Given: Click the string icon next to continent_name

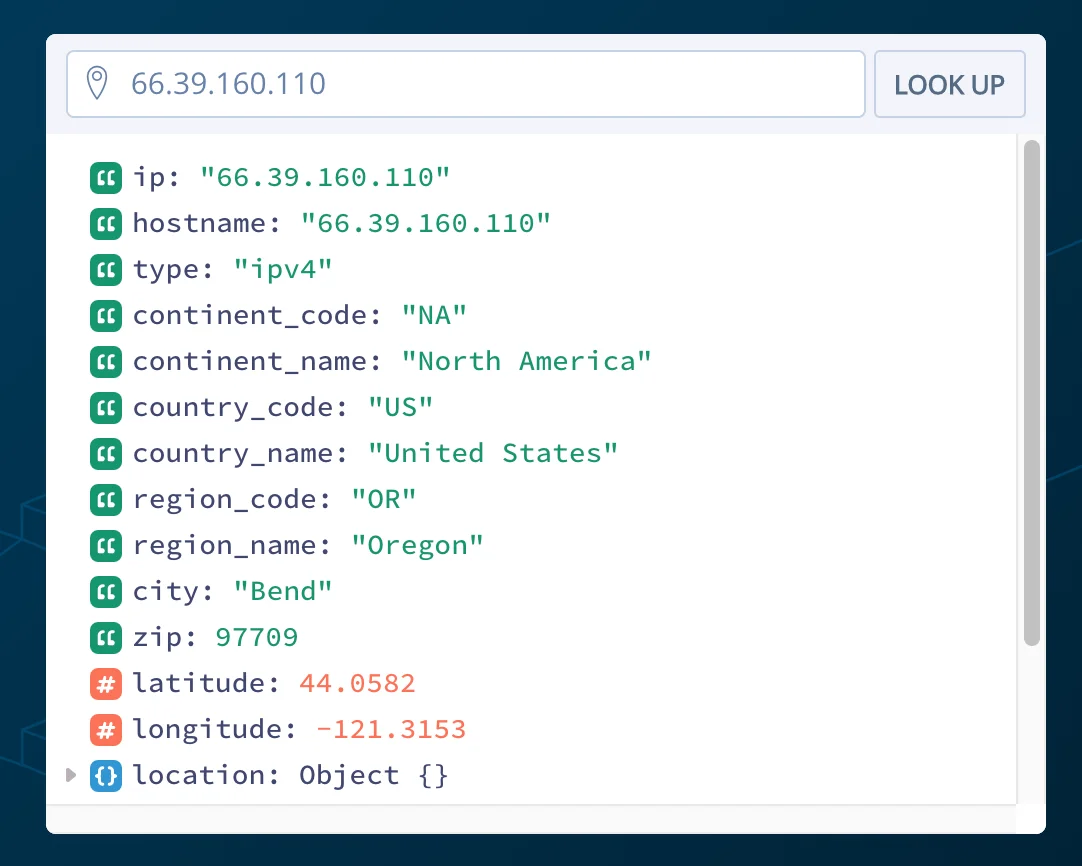Looking at the screenshot, I should pos(106,362).
